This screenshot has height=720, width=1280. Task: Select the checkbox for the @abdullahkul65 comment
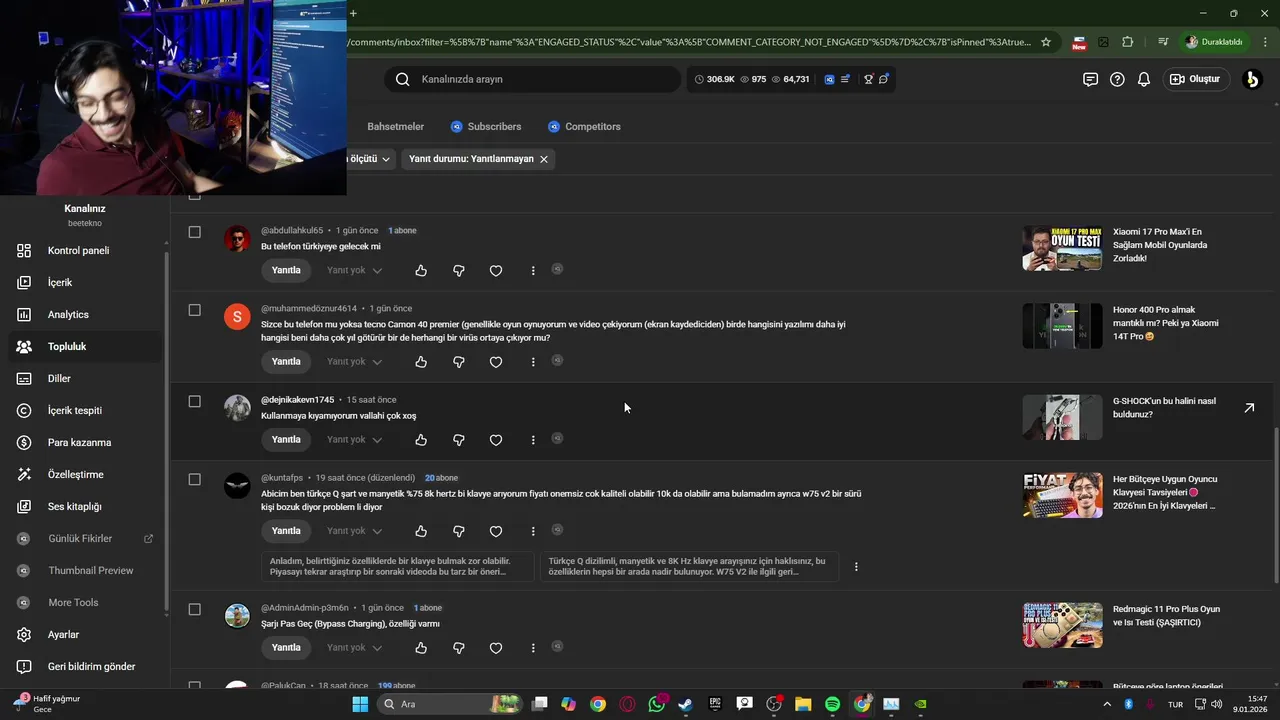coord(195,232)
